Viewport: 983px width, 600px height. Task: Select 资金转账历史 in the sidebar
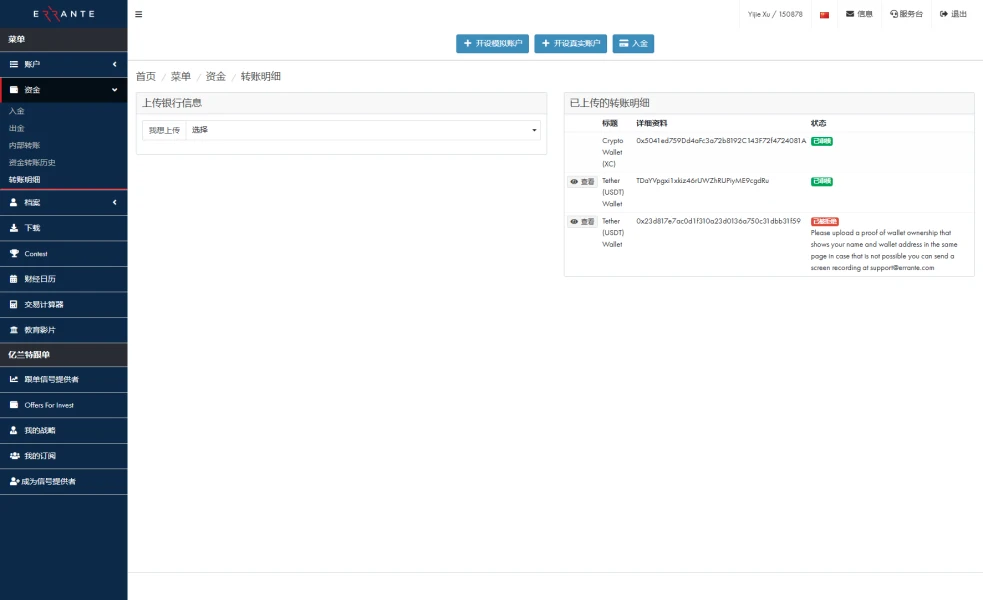pyautogui.click(x=32, y=162)
